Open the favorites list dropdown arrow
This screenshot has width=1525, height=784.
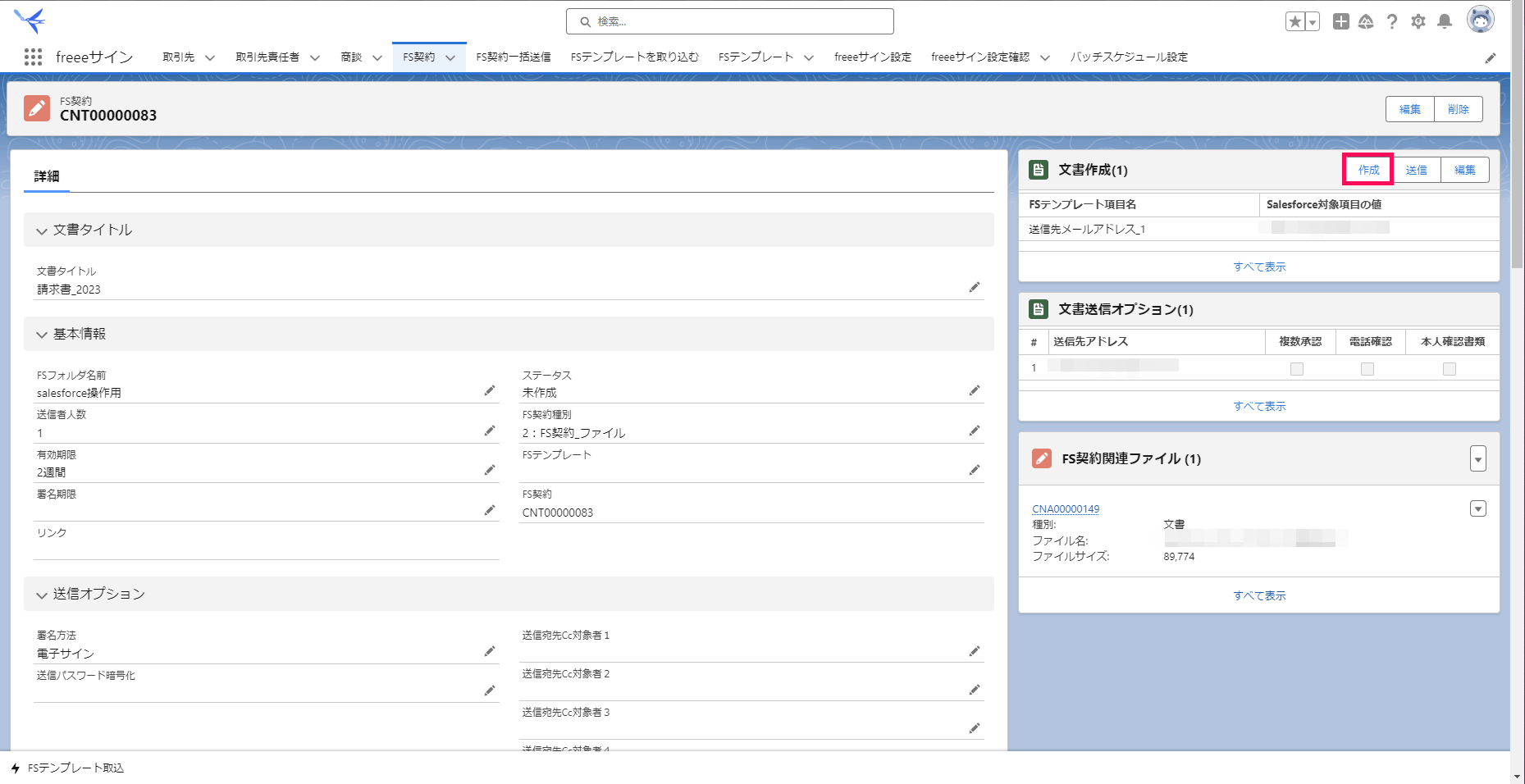[x=1313, y=21]
